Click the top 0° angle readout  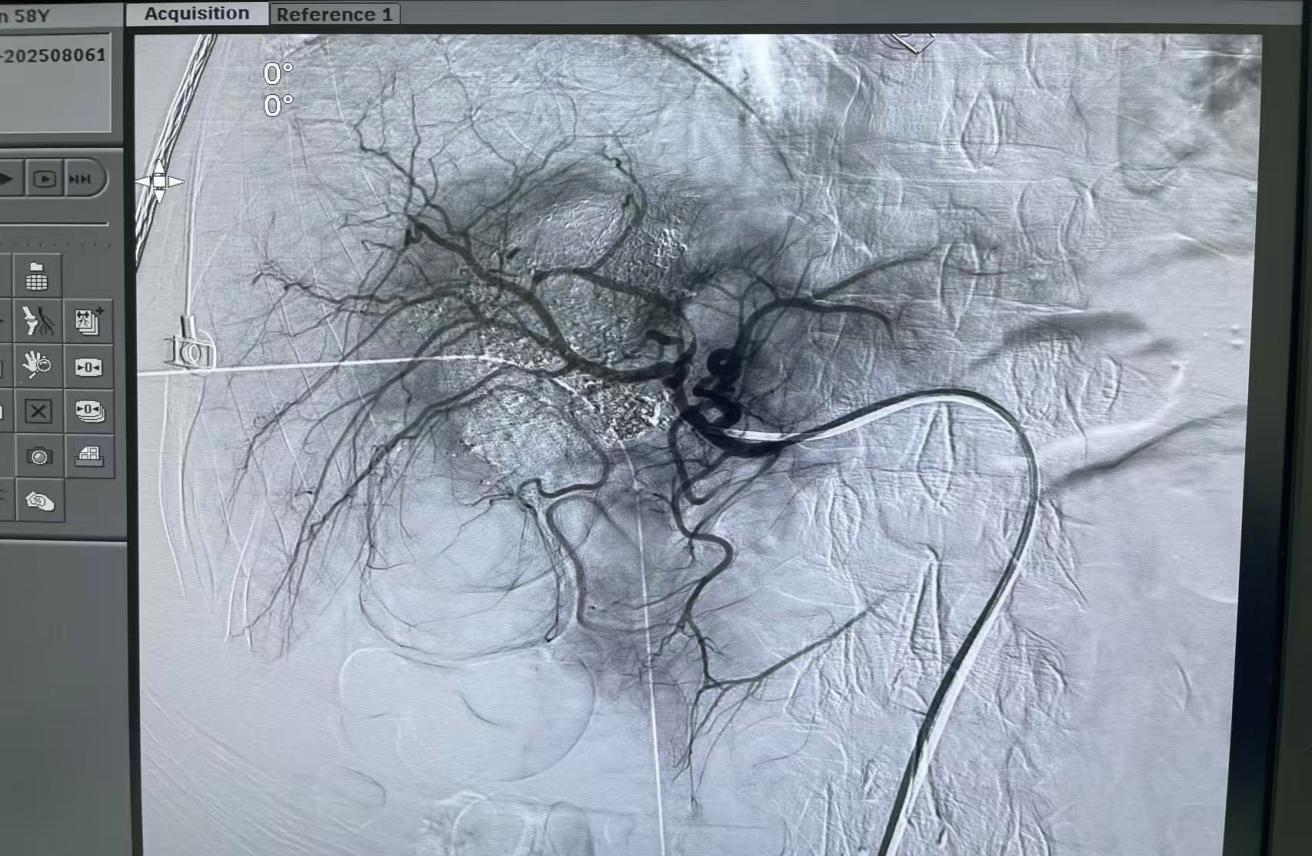pyautogui.click(x=278, y=73)
